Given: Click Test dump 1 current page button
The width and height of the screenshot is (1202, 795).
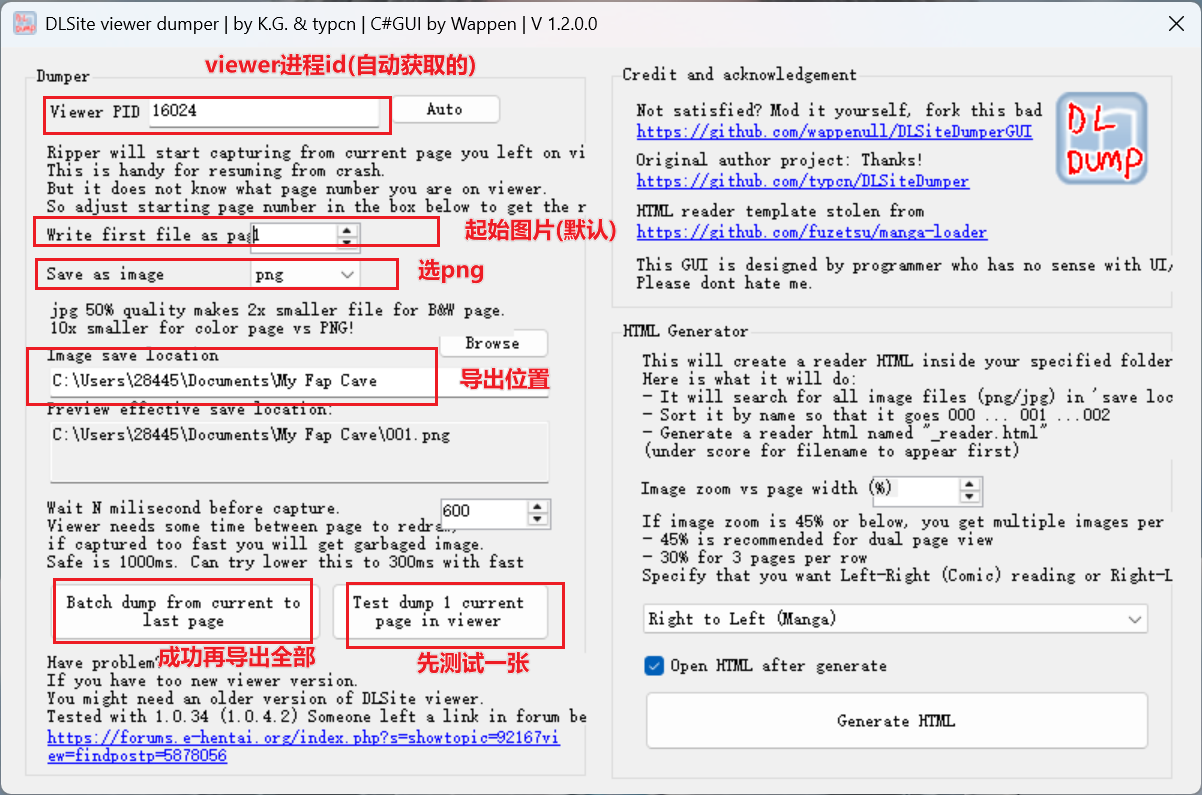Looking at the screenshot, I should (438, 612).
